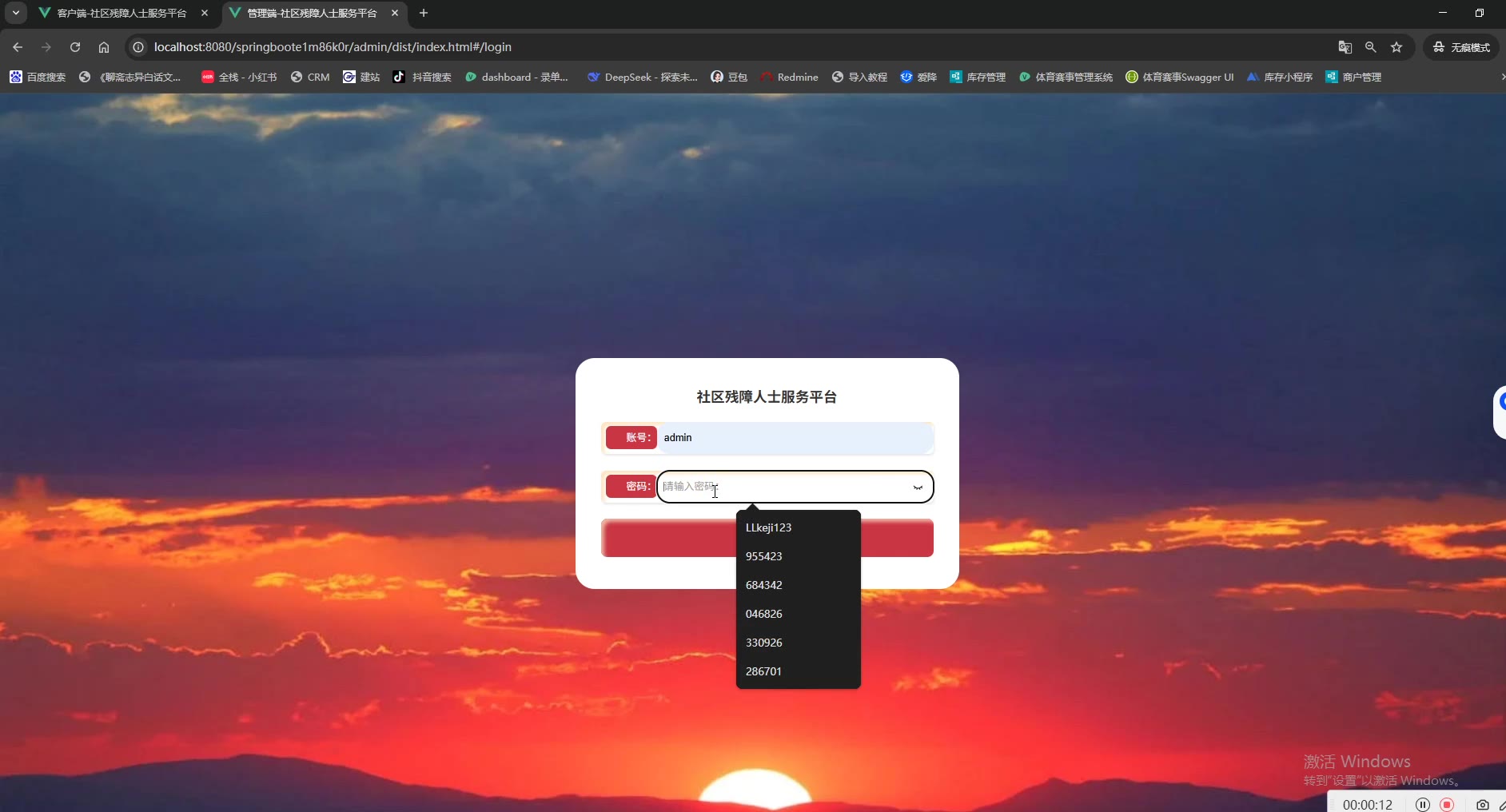Go back with the browser back arrow
Image resolution: width=1506 pixels, height=812 pixels.
point(18,47)
